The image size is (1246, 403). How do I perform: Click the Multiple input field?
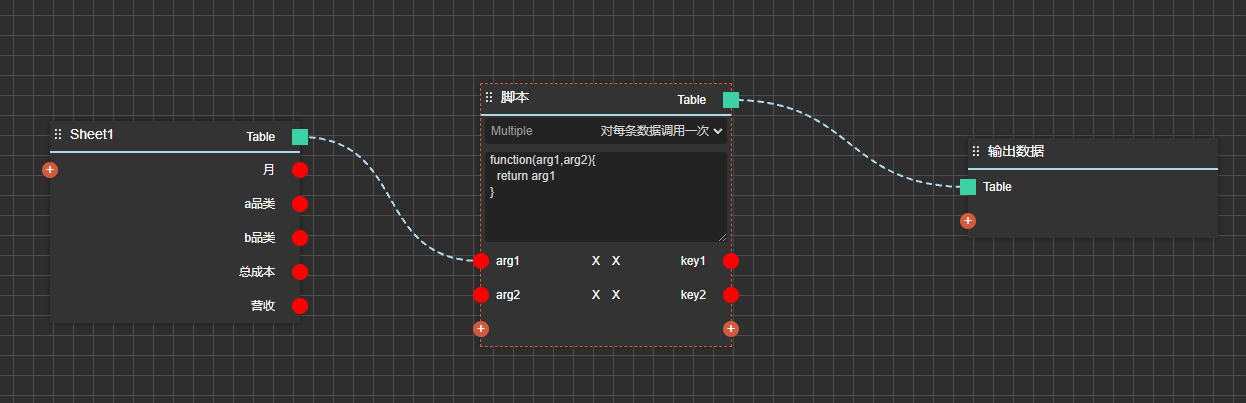tap(535, 131)
